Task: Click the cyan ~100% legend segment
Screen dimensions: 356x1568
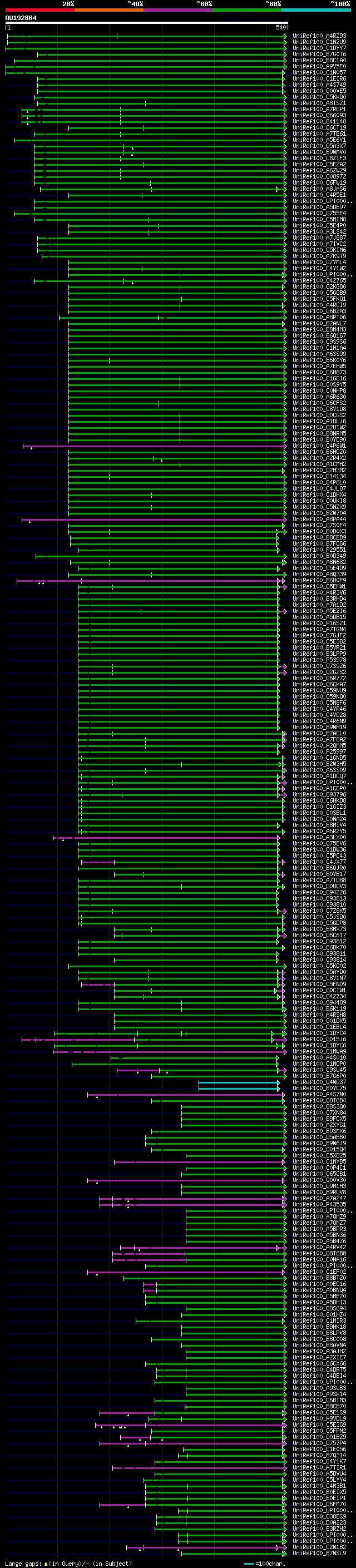Action: 316,10
